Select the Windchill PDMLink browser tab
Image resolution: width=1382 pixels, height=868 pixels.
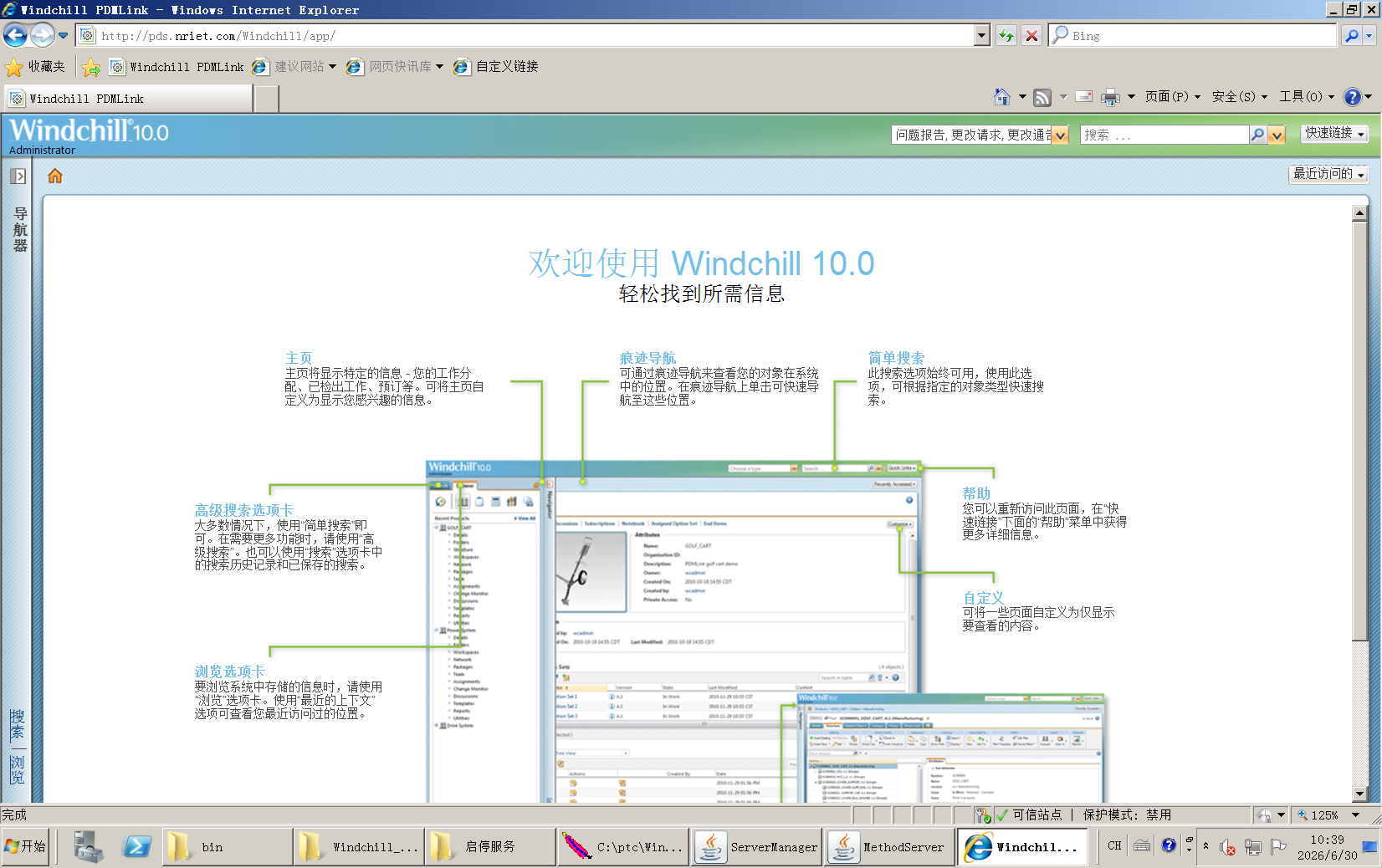(128, 99)
